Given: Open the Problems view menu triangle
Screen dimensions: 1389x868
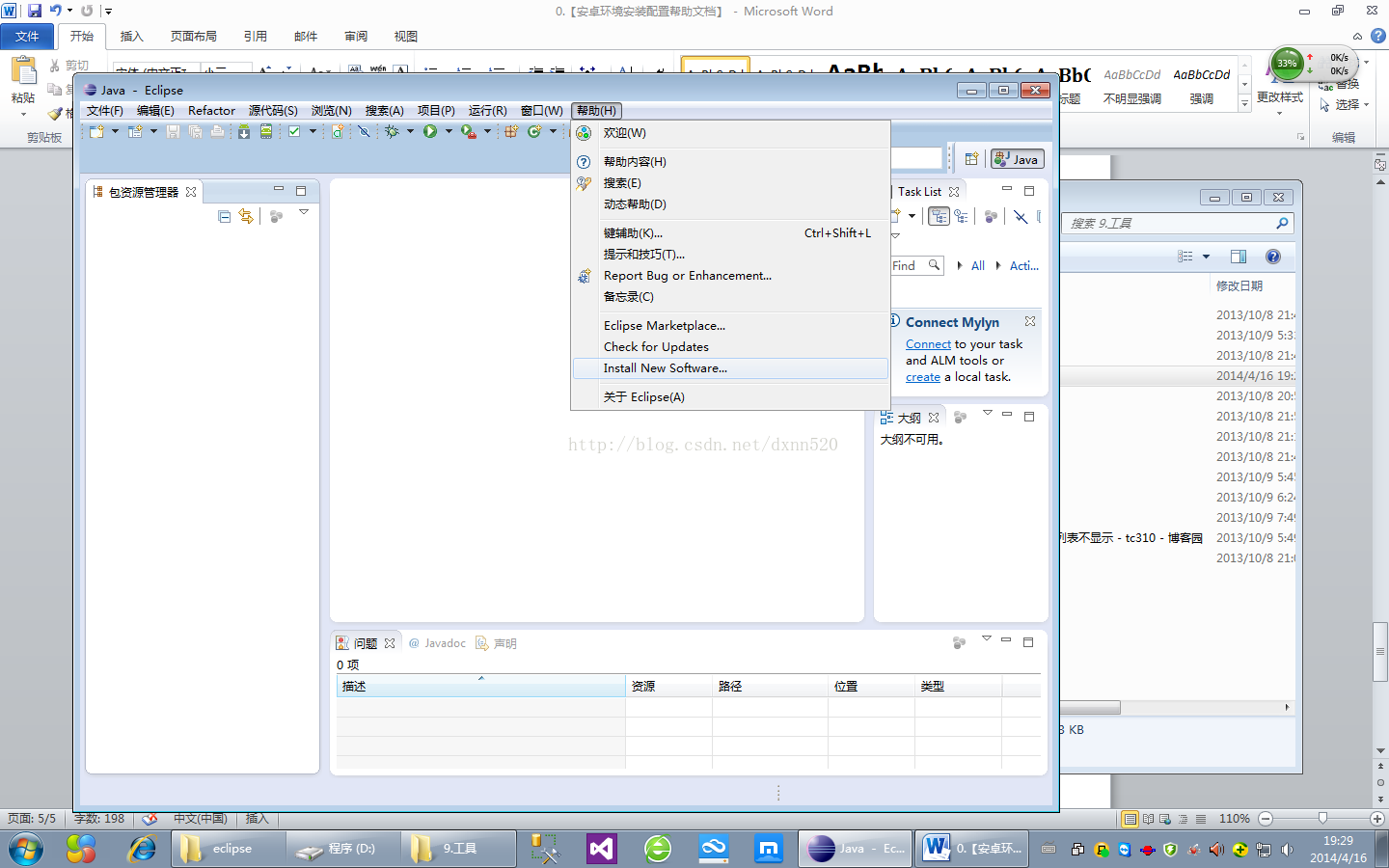Looking at the screenshot, I should 987,638.
